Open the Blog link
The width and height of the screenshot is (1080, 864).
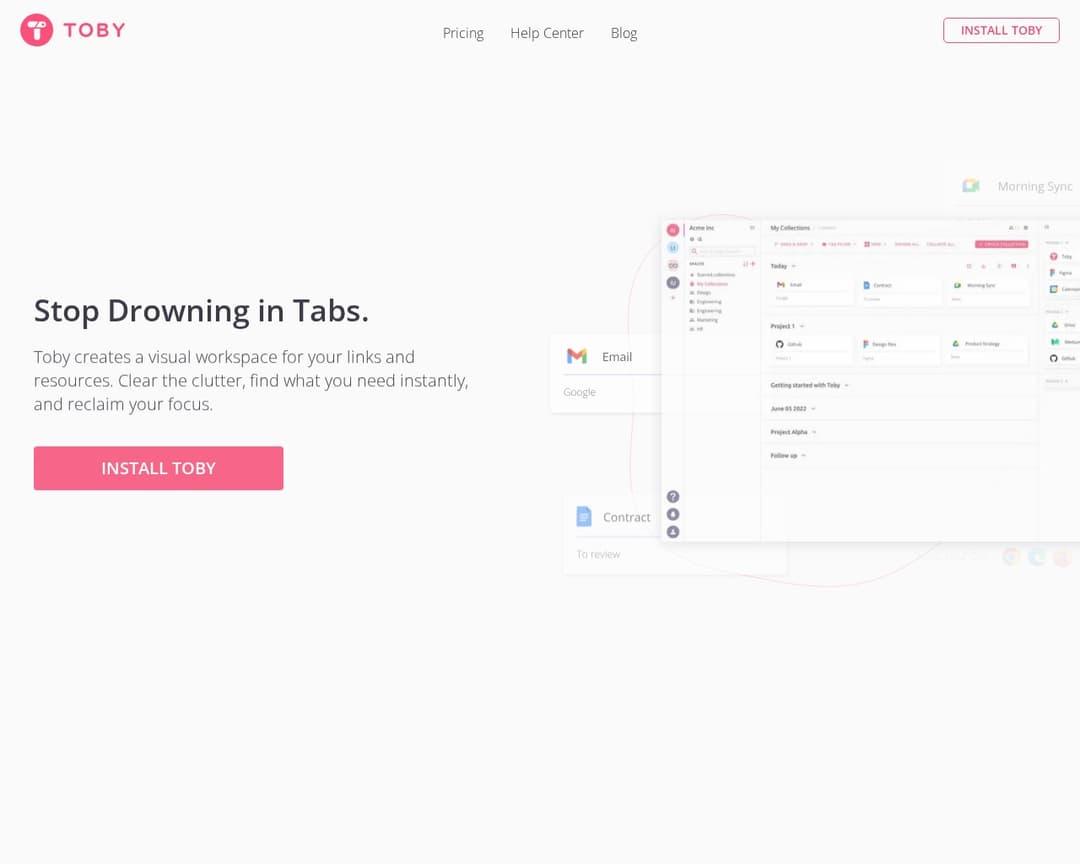[623, 33]
